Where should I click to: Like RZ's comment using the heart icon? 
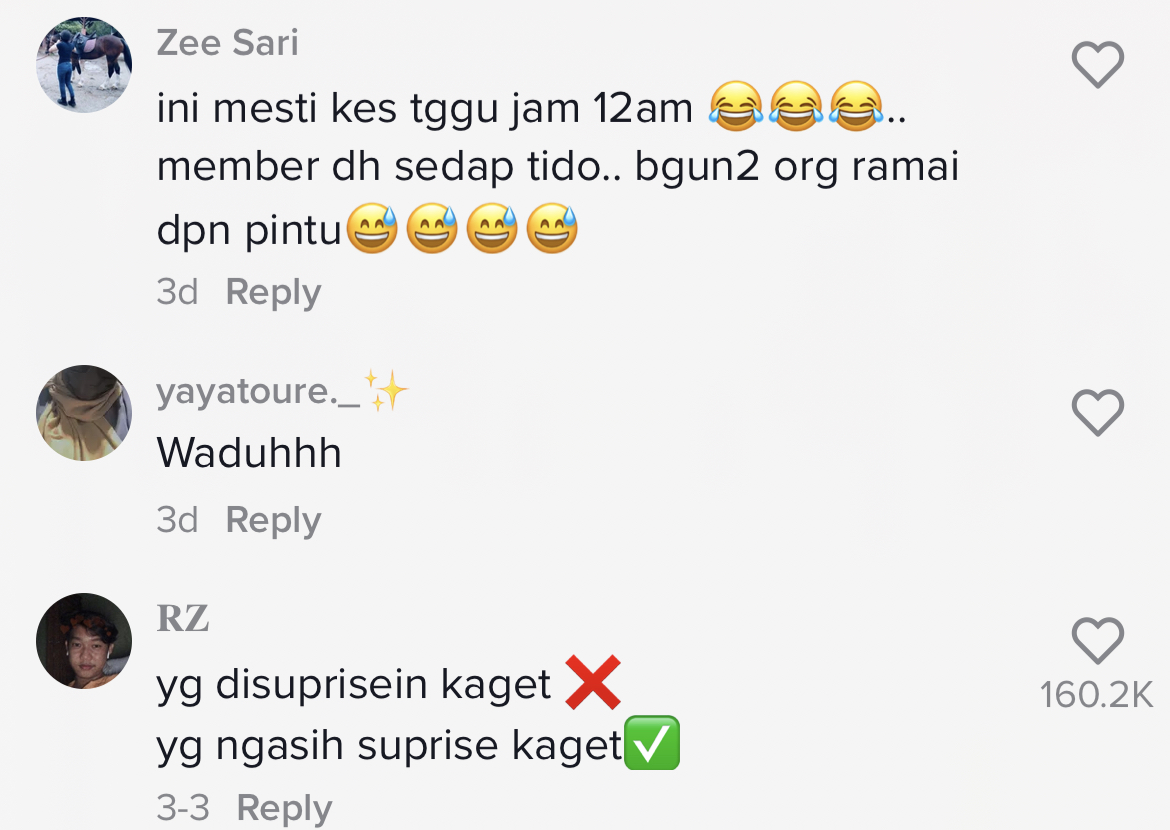[x=1098, y=640]
